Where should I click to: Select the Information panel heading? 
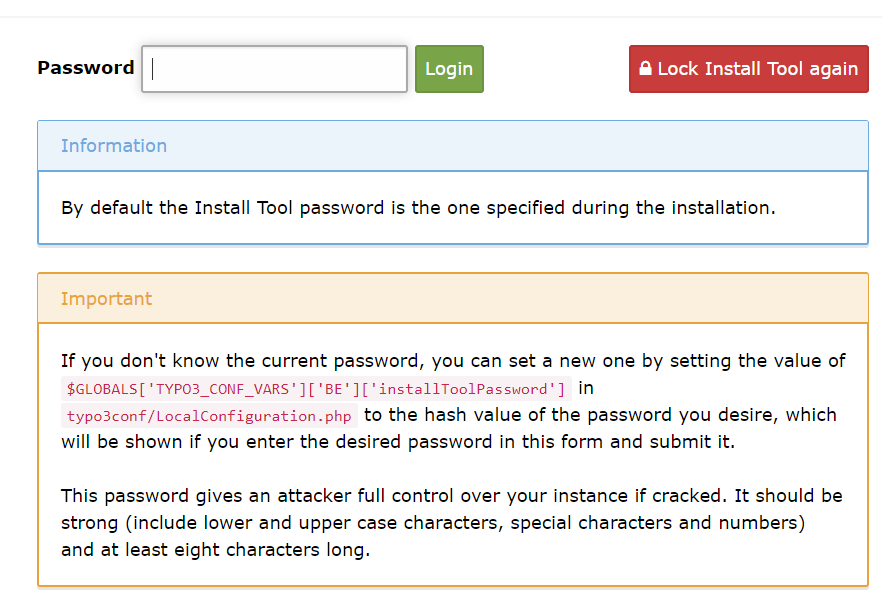114,146
